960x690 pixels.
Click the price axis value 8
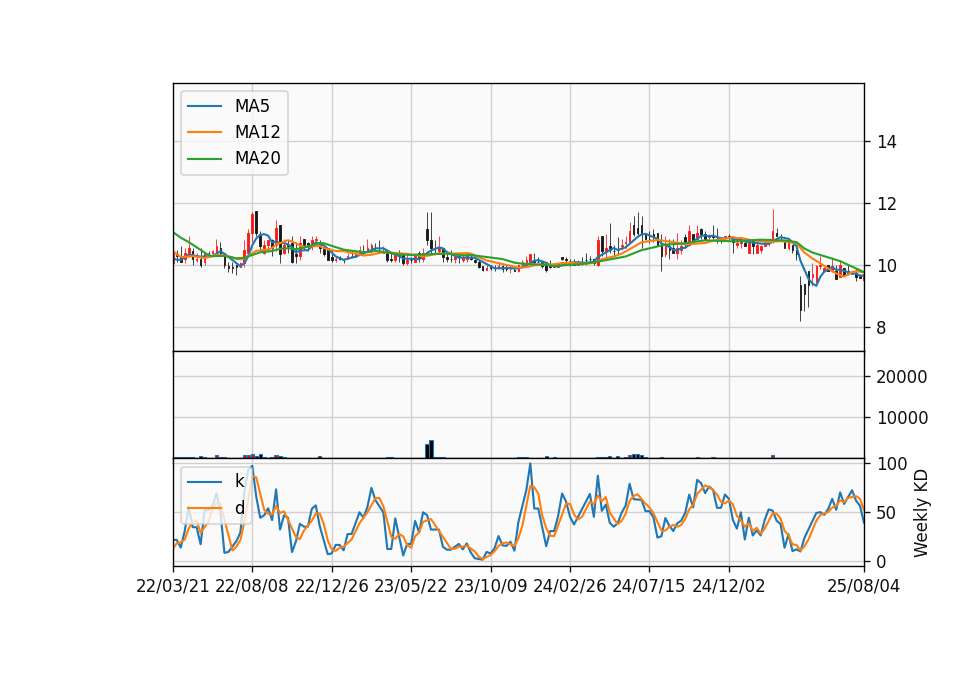click(x=882, y=328)
